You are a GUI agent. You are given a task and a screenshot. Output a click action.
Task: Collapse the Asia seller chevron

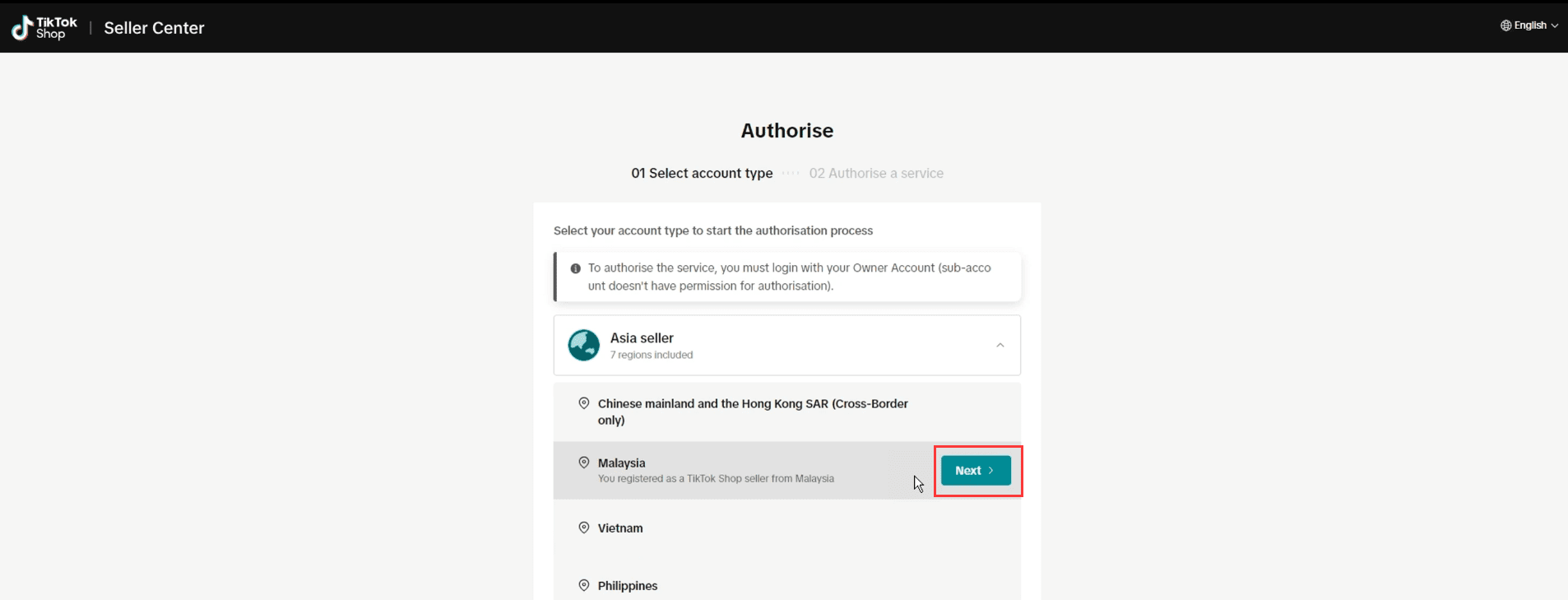pos(1000,346)
